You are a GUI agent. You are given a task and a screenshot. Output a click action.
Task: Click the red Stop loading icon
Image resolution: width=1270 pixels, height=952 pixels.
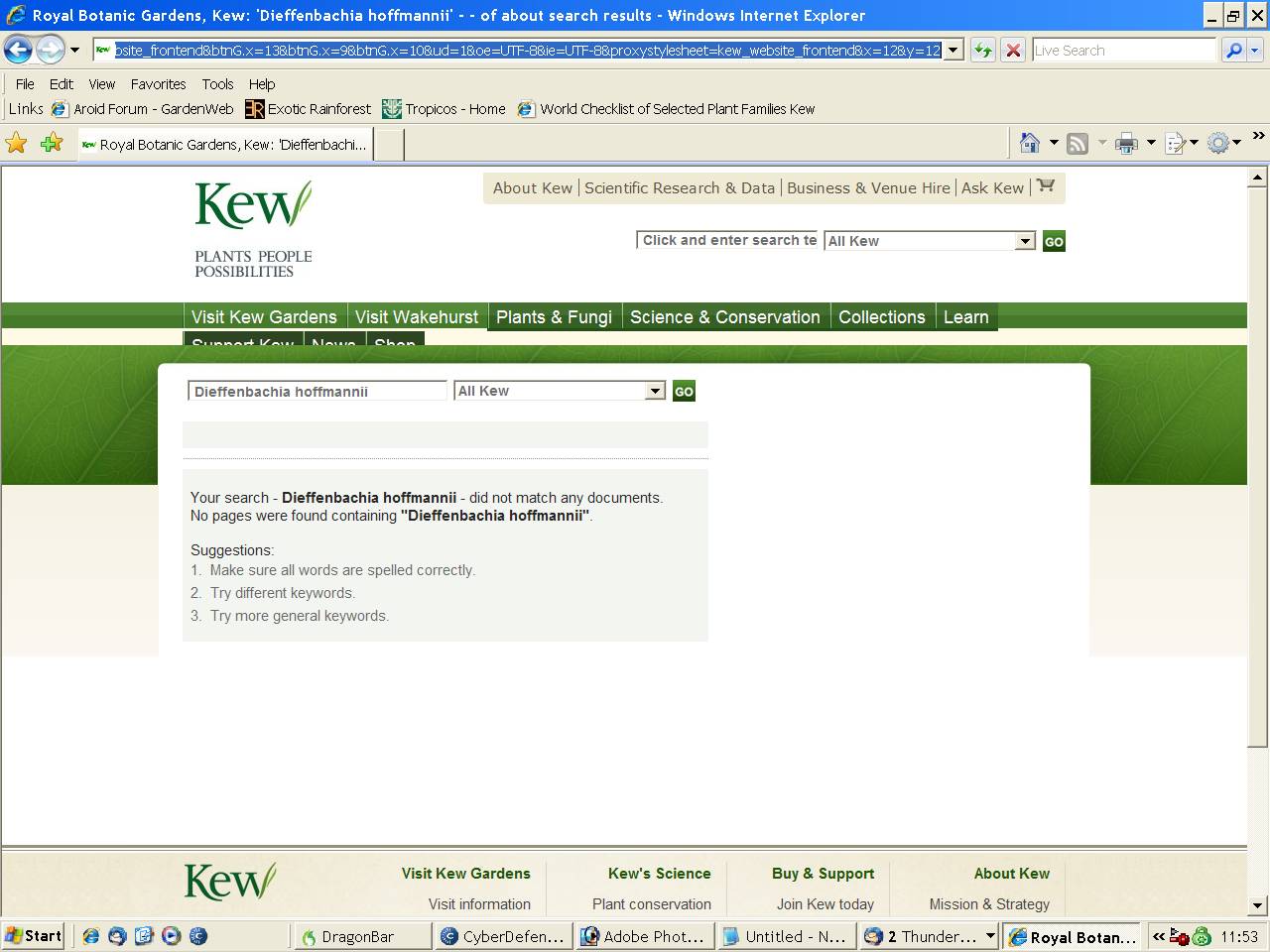tap(1012, 51)
